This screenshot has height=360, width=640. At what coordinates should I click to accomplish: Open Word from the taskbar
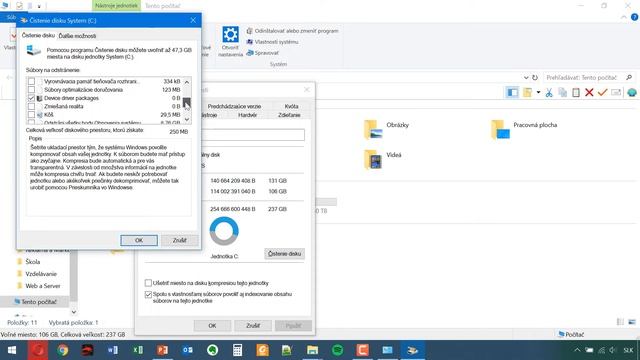113,350
